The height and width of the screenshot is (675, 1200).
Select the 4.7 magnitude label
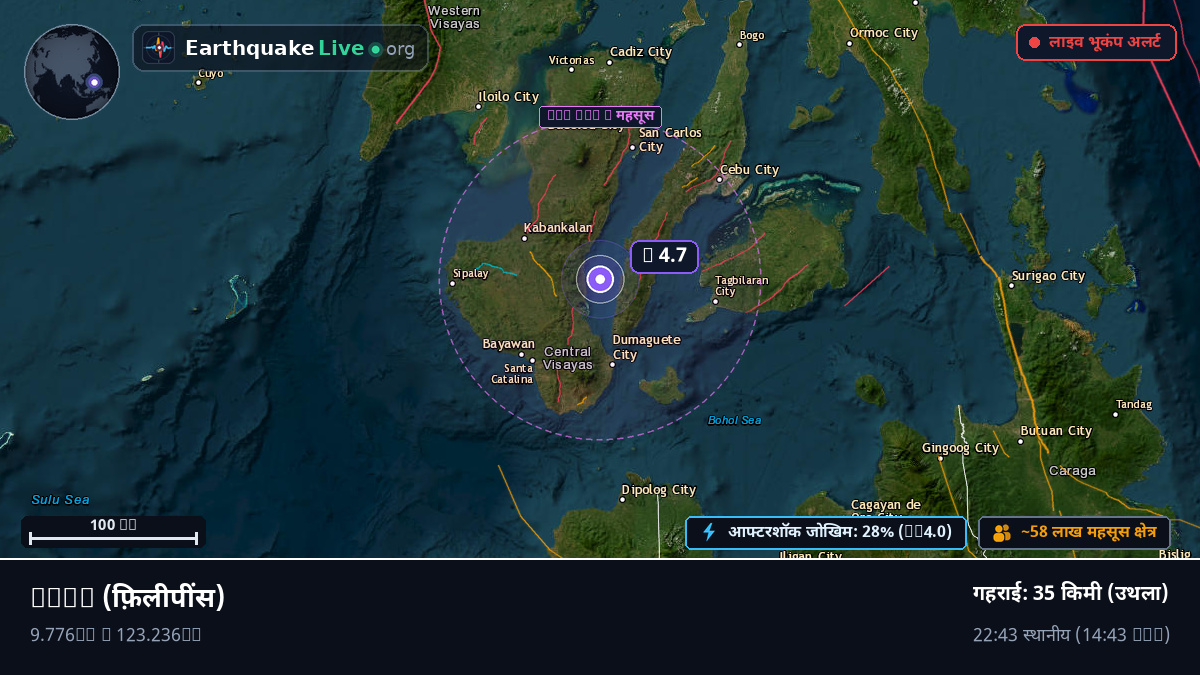coord(664,256)
